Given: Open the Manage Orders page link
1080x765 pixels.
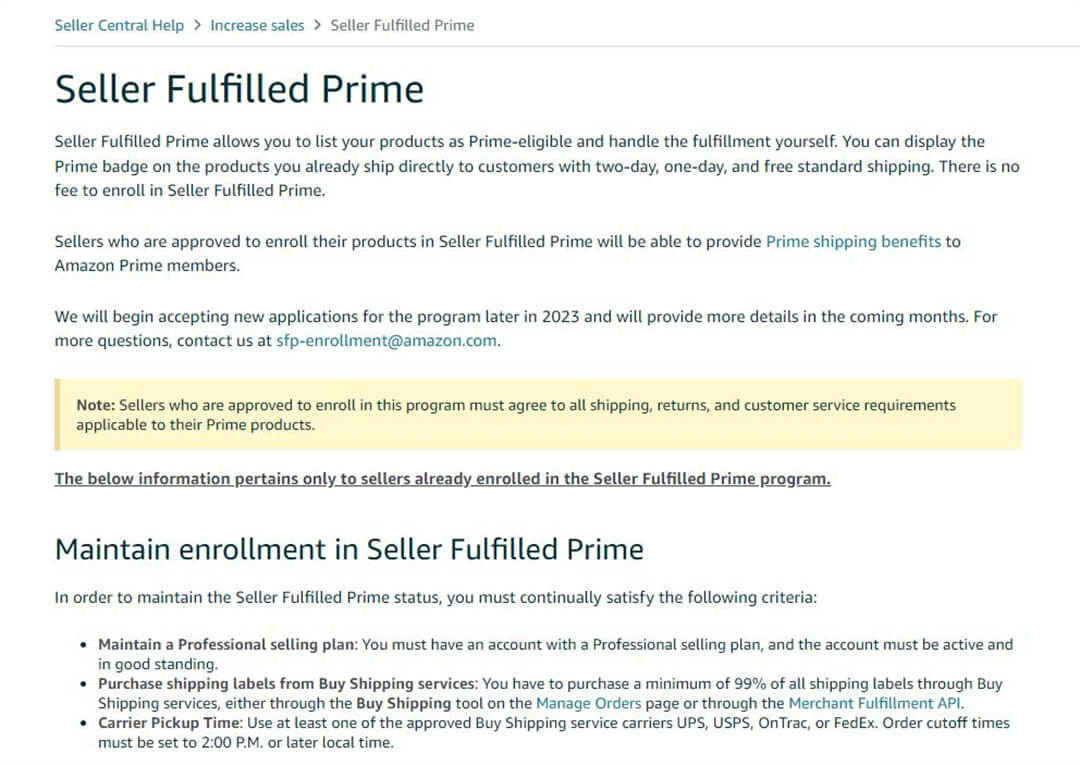Looking at the screenshot, I should 588,703.
